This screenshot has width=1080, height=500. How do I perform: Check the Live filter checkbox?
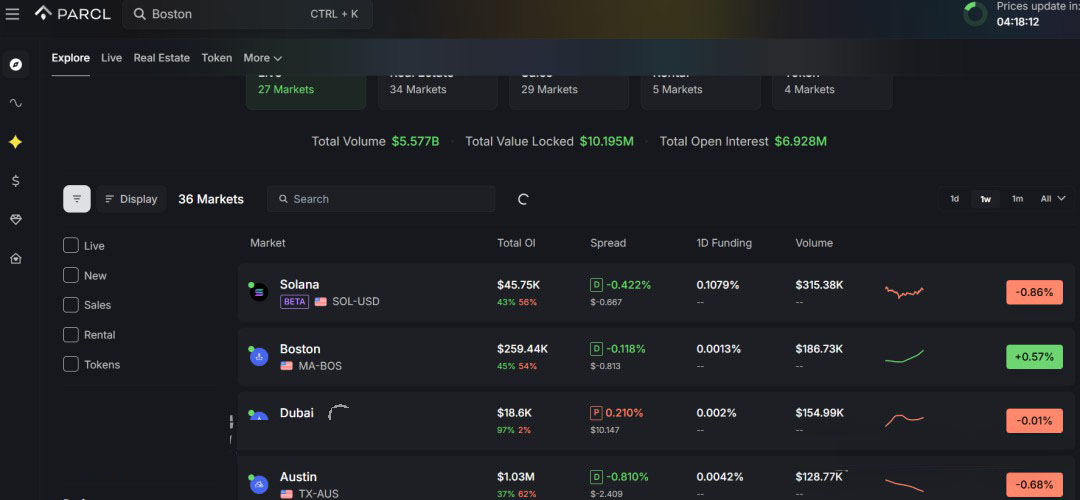(x=71, y=245)
